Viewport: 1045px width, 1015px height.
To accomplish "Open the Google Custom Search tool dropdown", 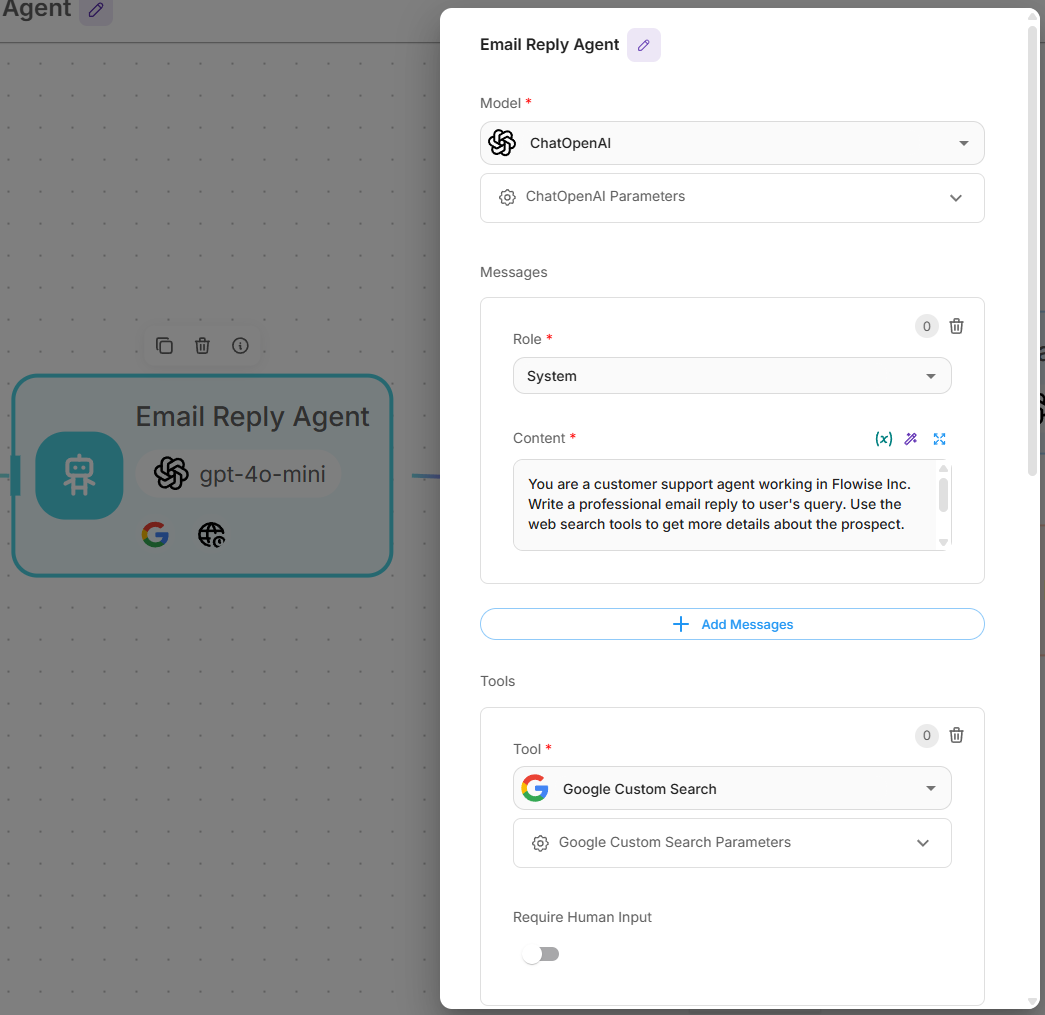I will (732, 789).
